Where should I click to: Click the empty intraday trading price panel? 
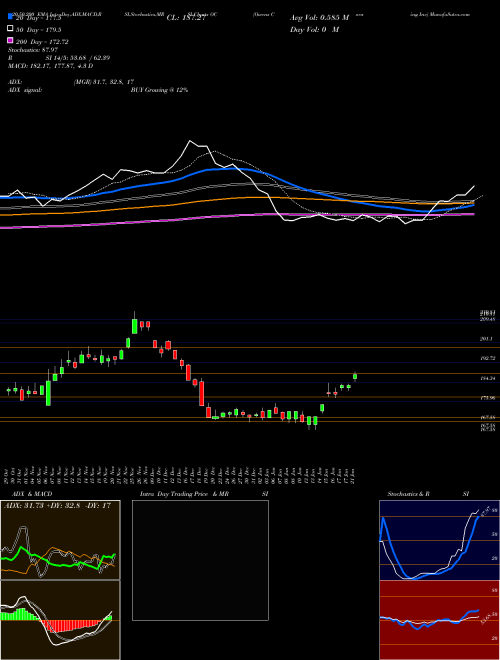coord(200,560)
